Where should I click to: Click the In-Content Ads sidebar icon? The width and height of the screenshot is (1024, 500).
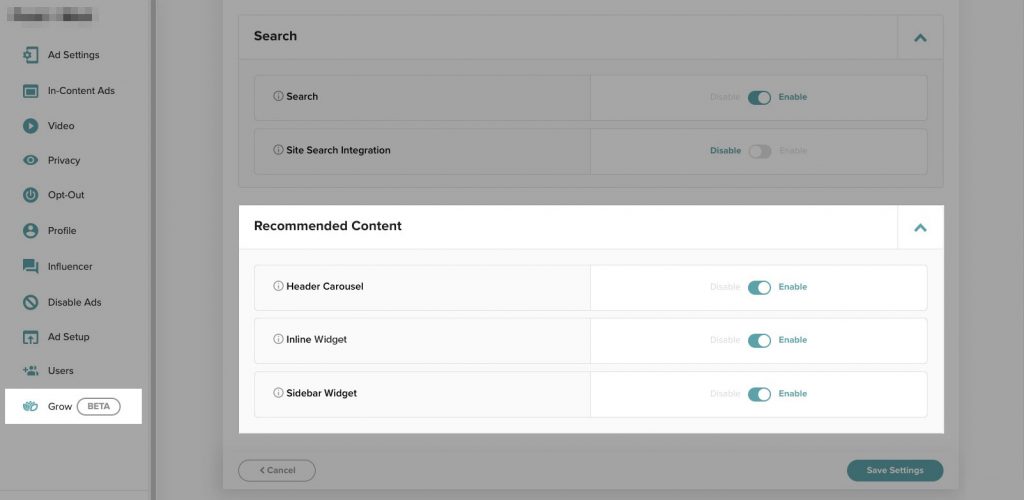pos(30,91)
